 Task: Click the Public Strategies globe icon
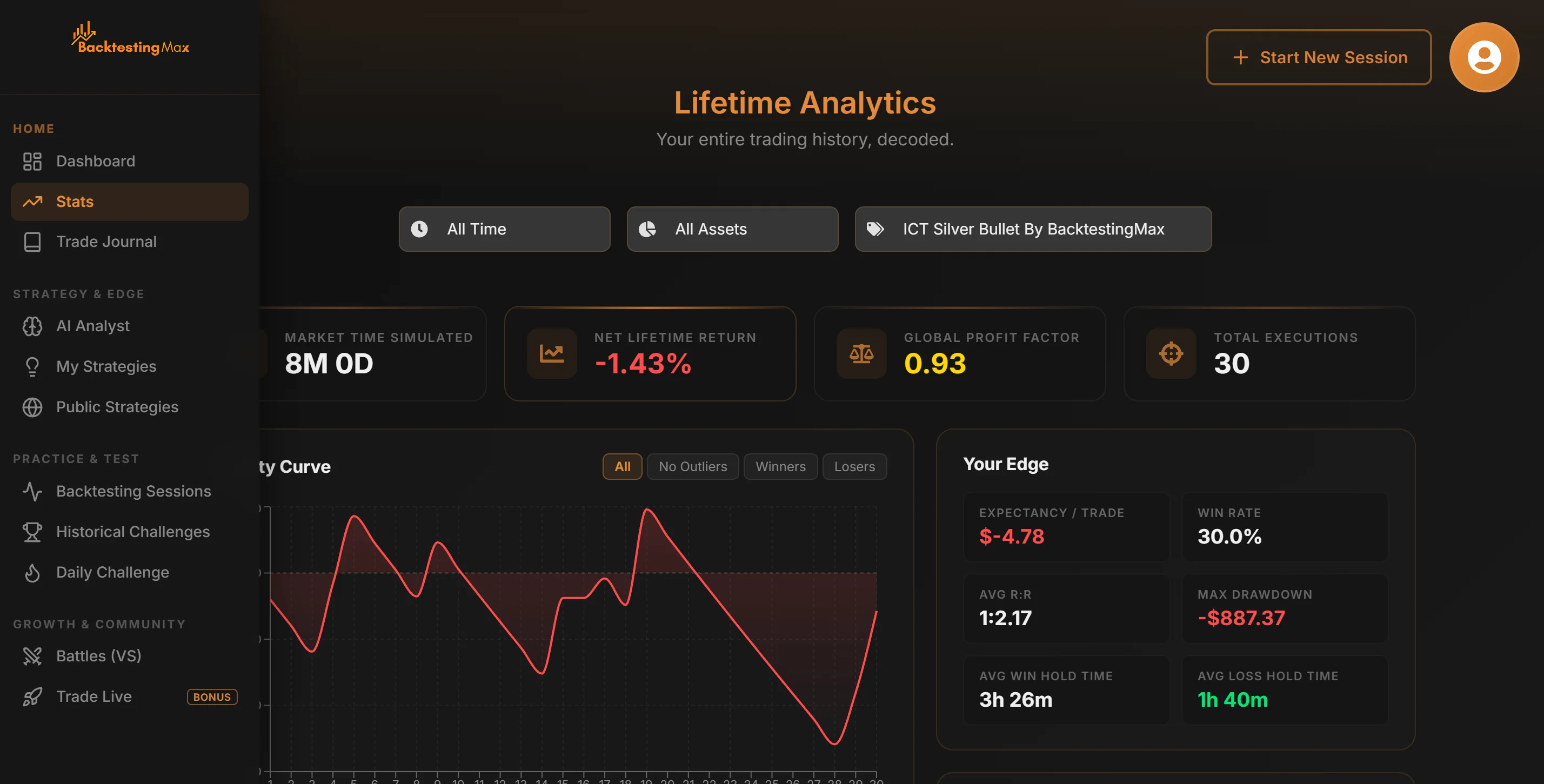(32, 407)
